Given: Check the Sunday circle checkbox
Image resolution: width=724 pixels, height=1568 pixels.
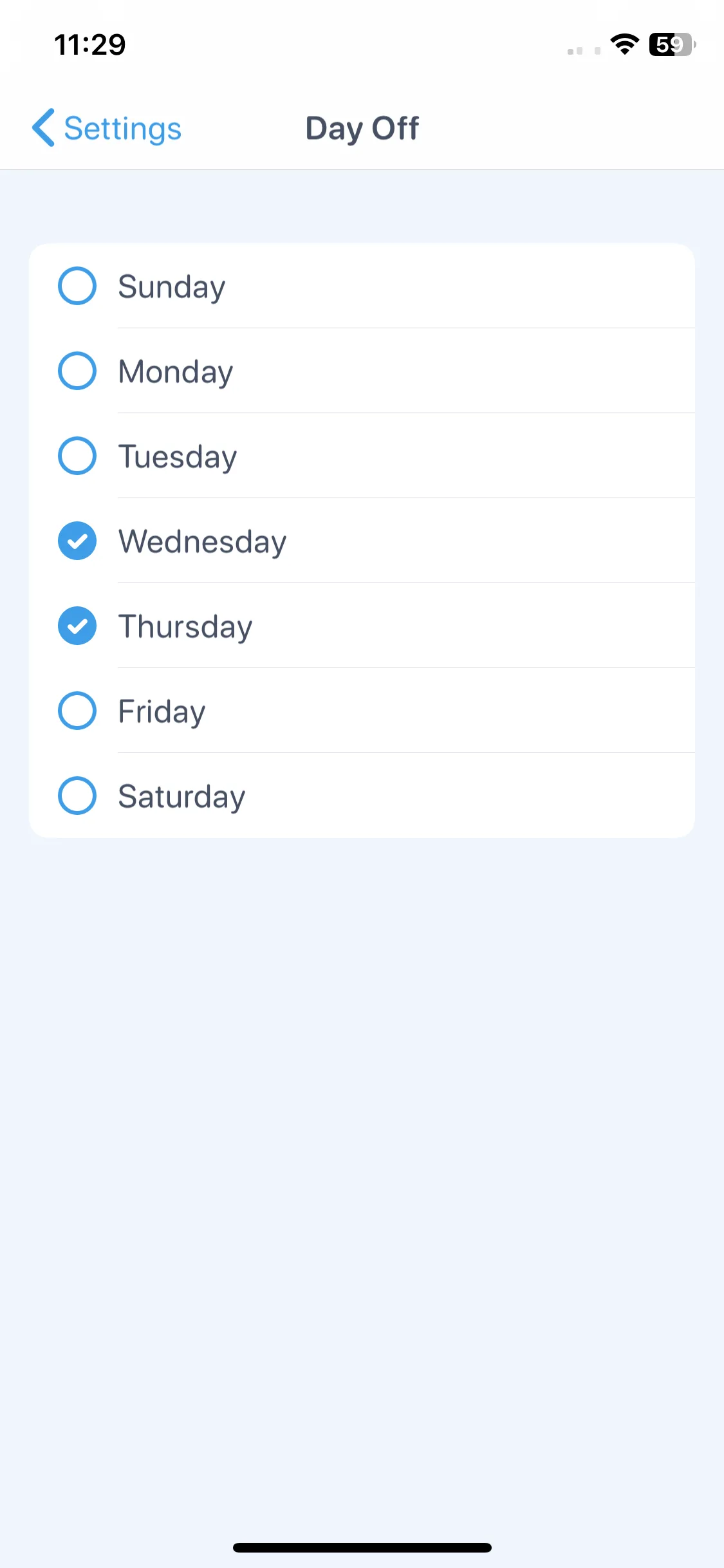Looking at the screenshot, I should coord(77,286).
